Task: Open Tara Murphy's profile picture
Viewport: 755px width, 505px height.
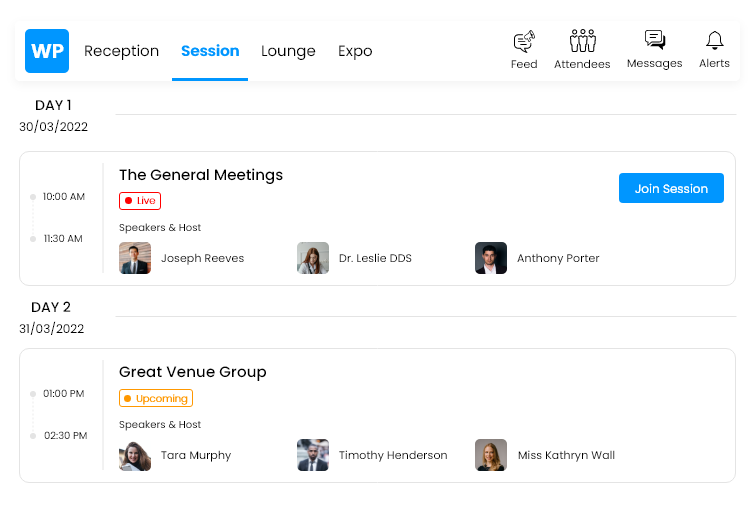Action: click(135, 455)
